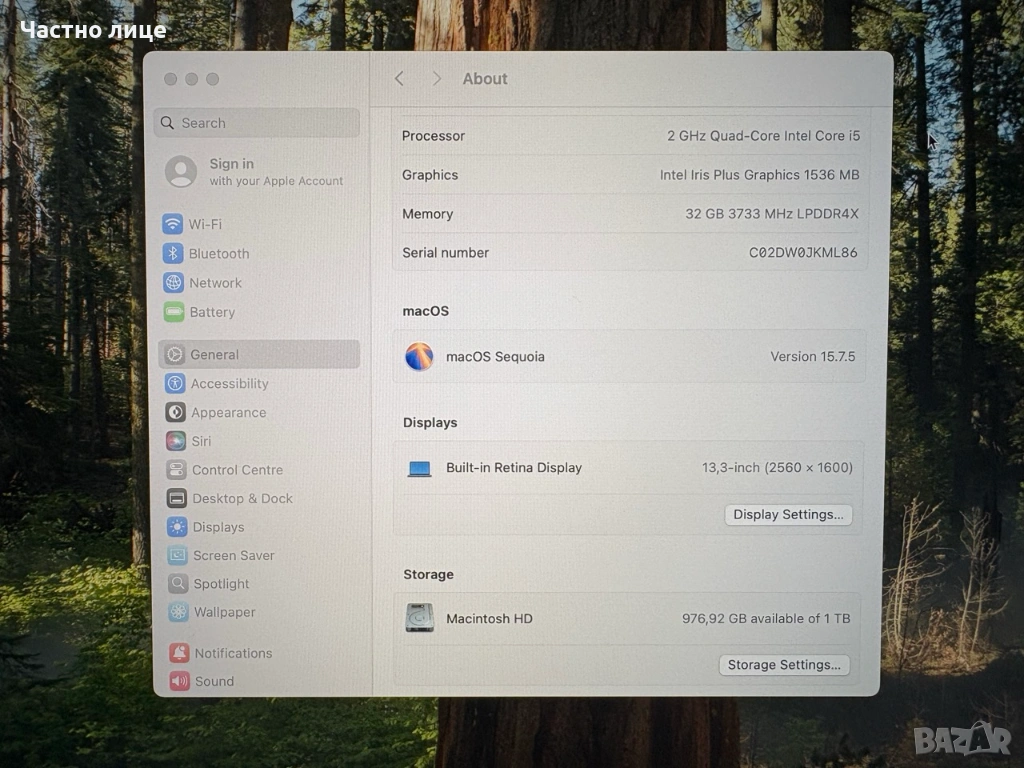
Task: Click the Sound speaker icon
Action: (x=179, y=681)
